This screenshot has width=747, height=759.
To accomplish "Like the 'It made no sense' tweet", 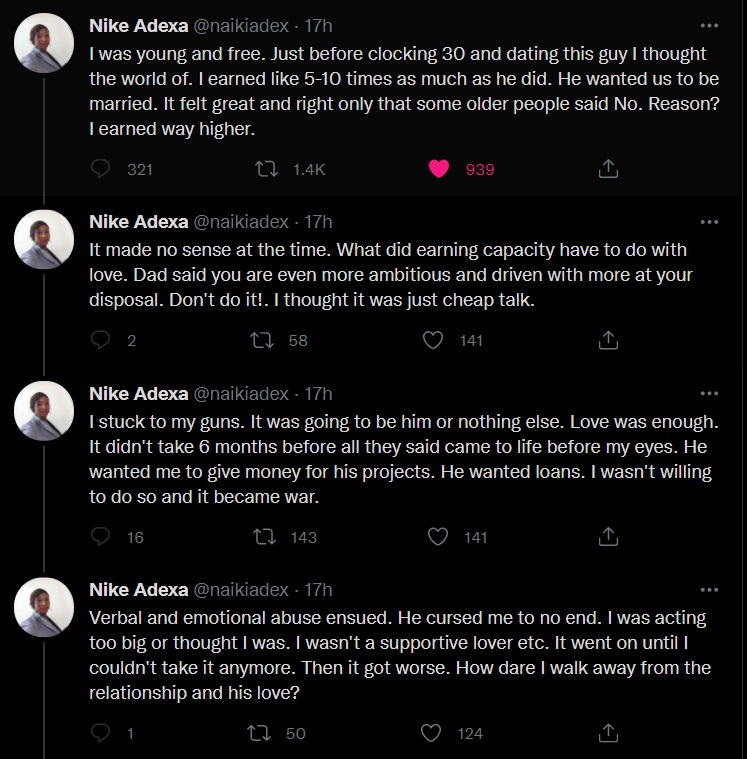I will 433,340.
